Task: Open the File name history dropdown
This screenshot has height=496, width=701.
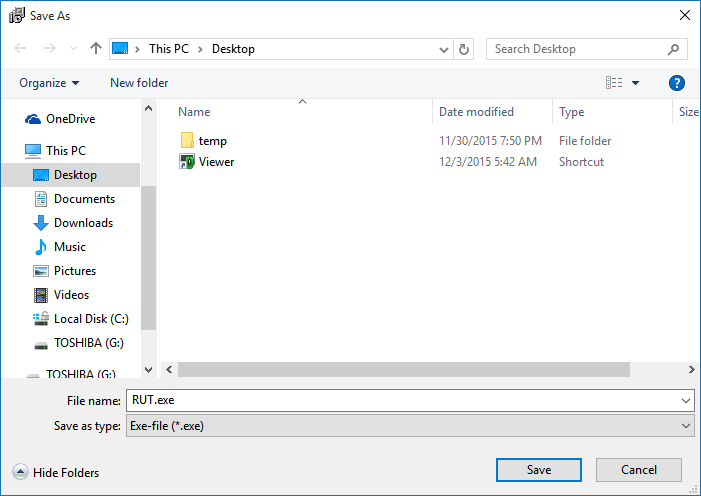Action: [x=685, y=400]
